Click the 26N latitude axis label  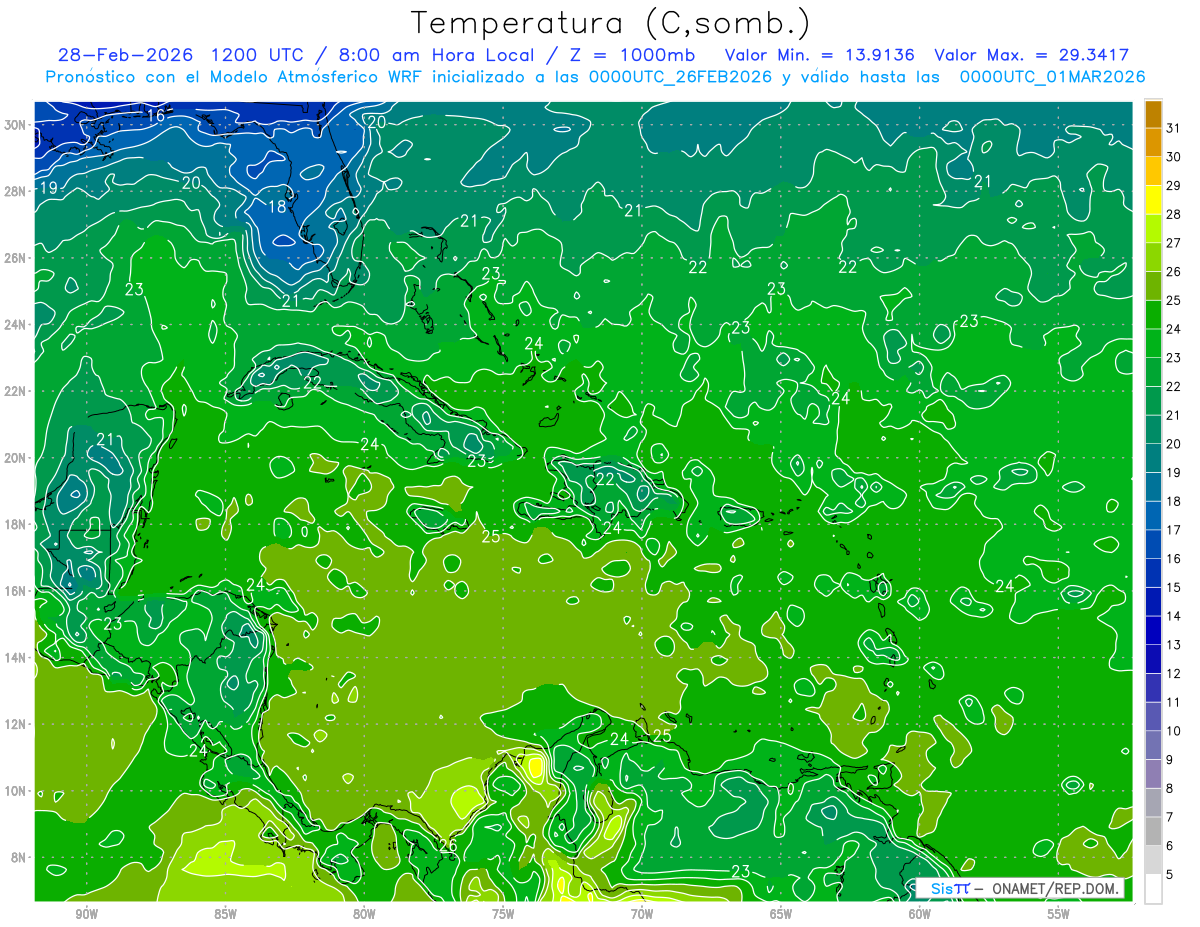coord(15,258)
